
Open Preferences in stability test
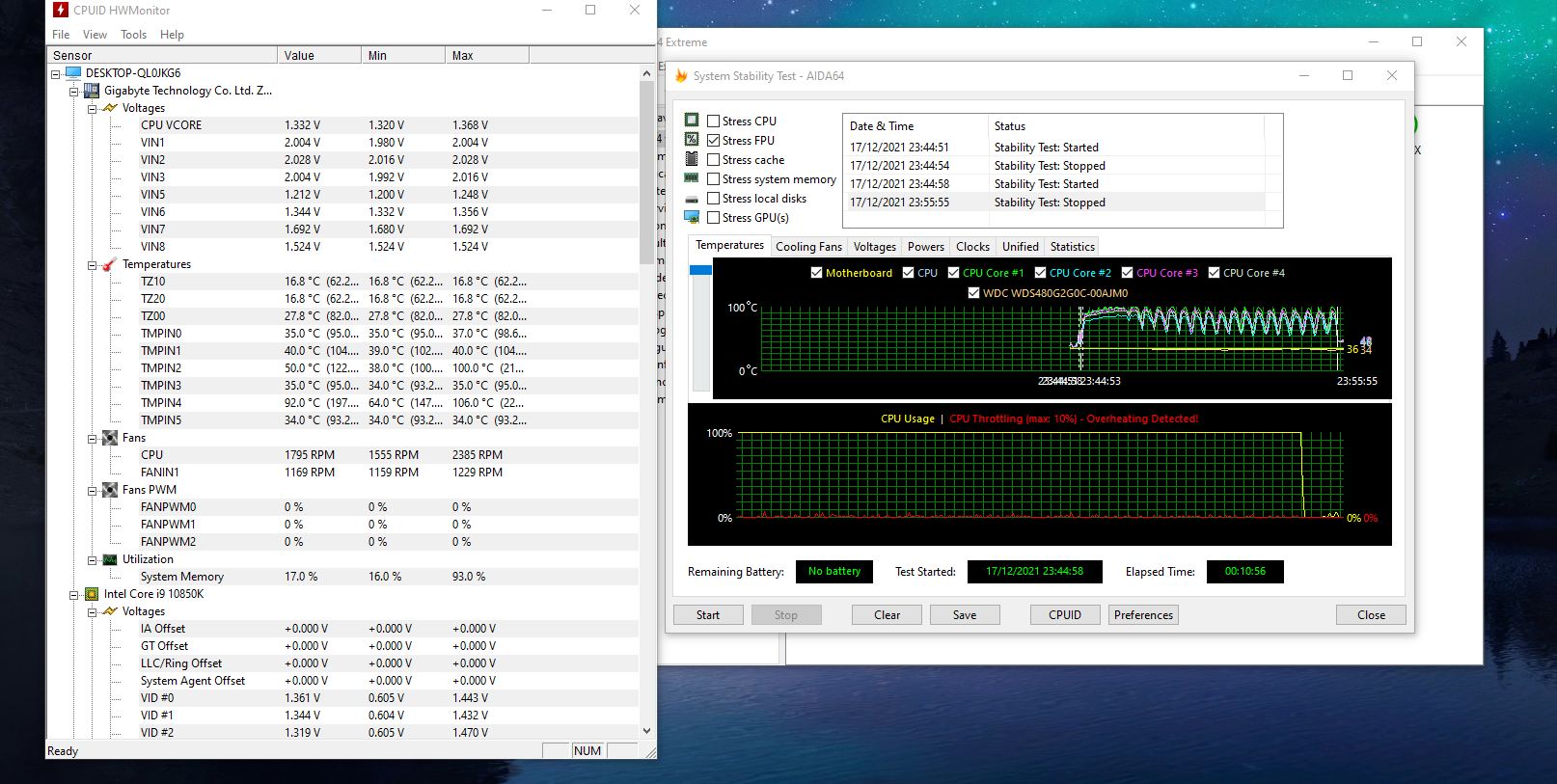coord(1143,615)
